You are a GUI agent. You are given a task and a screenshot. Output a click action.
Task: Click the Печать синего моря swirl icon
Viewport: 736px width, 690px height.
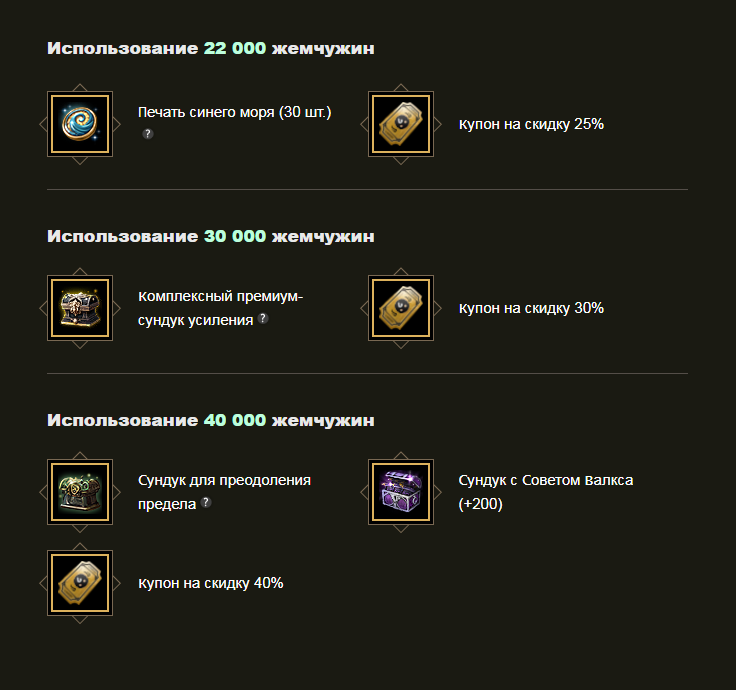point(80,124)
